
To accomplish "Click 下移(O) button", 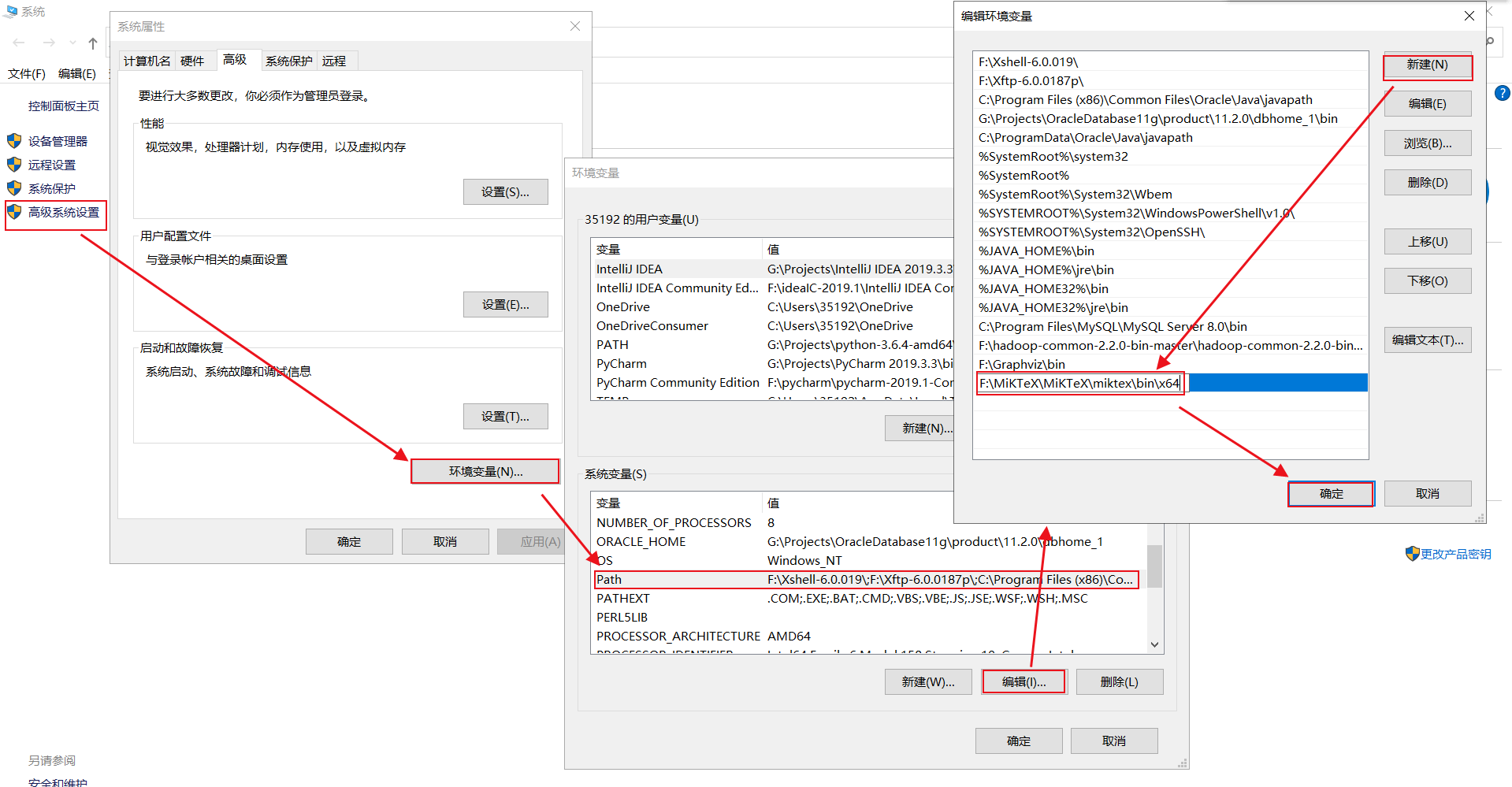I will point(1428,280).
